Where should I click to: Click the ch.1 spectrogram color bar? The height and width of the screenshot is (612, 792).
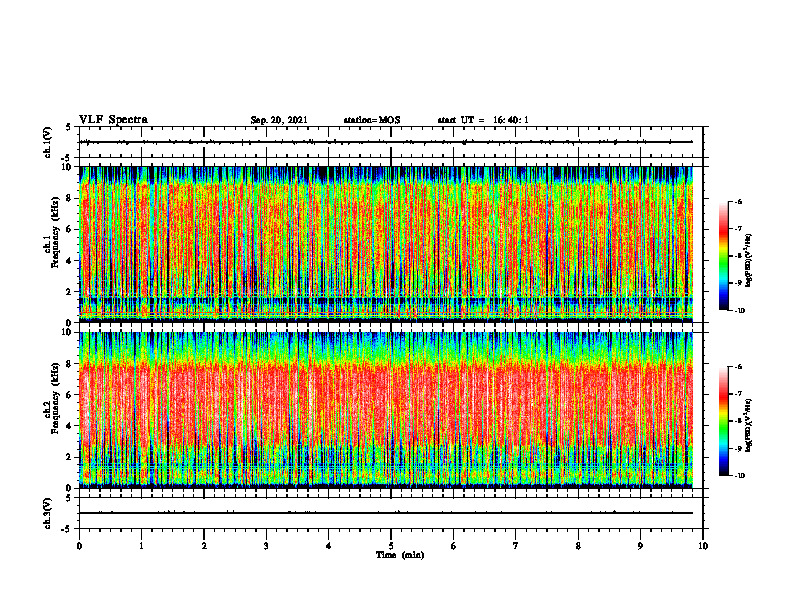[x=723, y=256]
